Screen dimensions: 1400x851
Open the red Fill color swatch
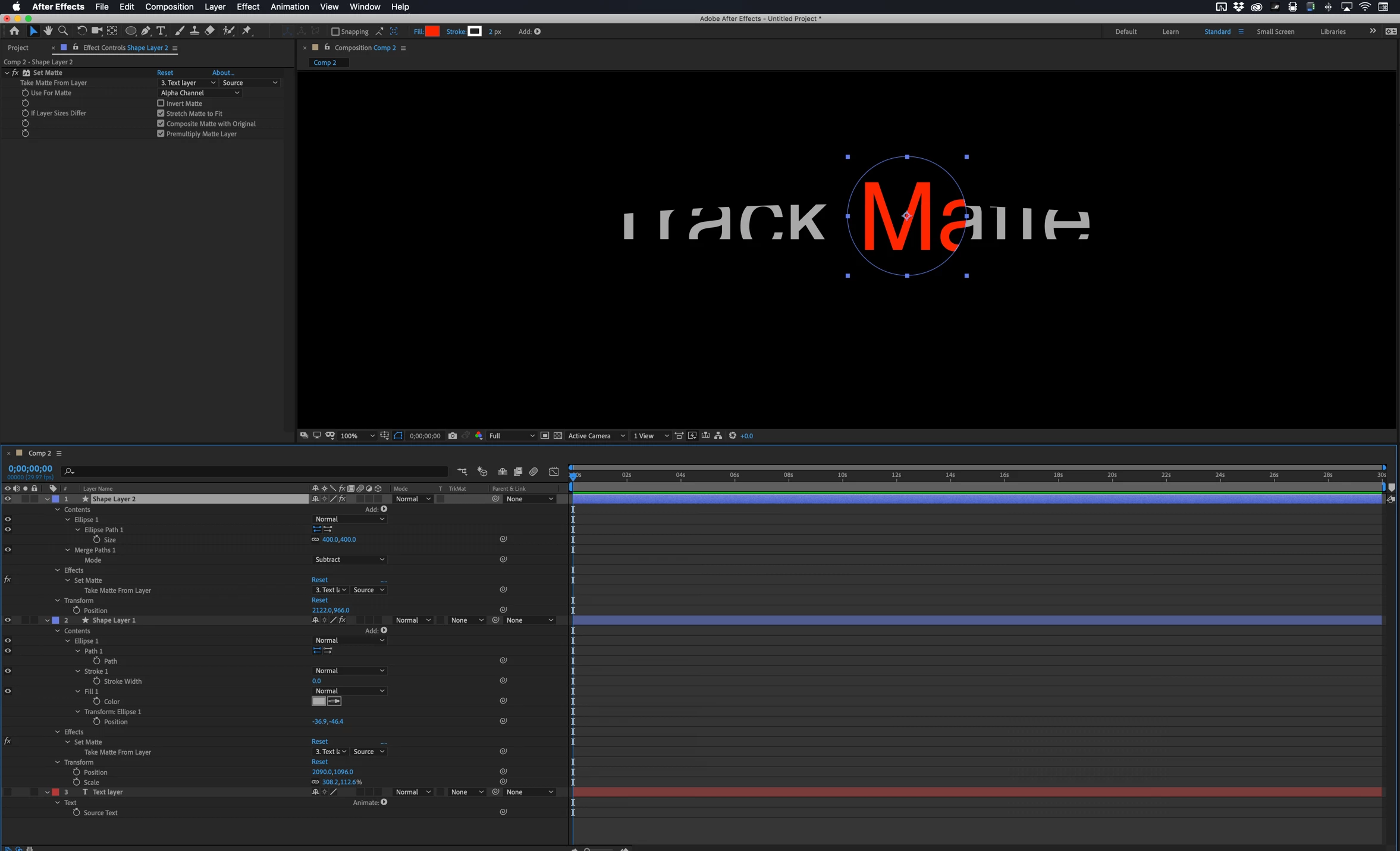pyautogui.click(x=432, y=32)
